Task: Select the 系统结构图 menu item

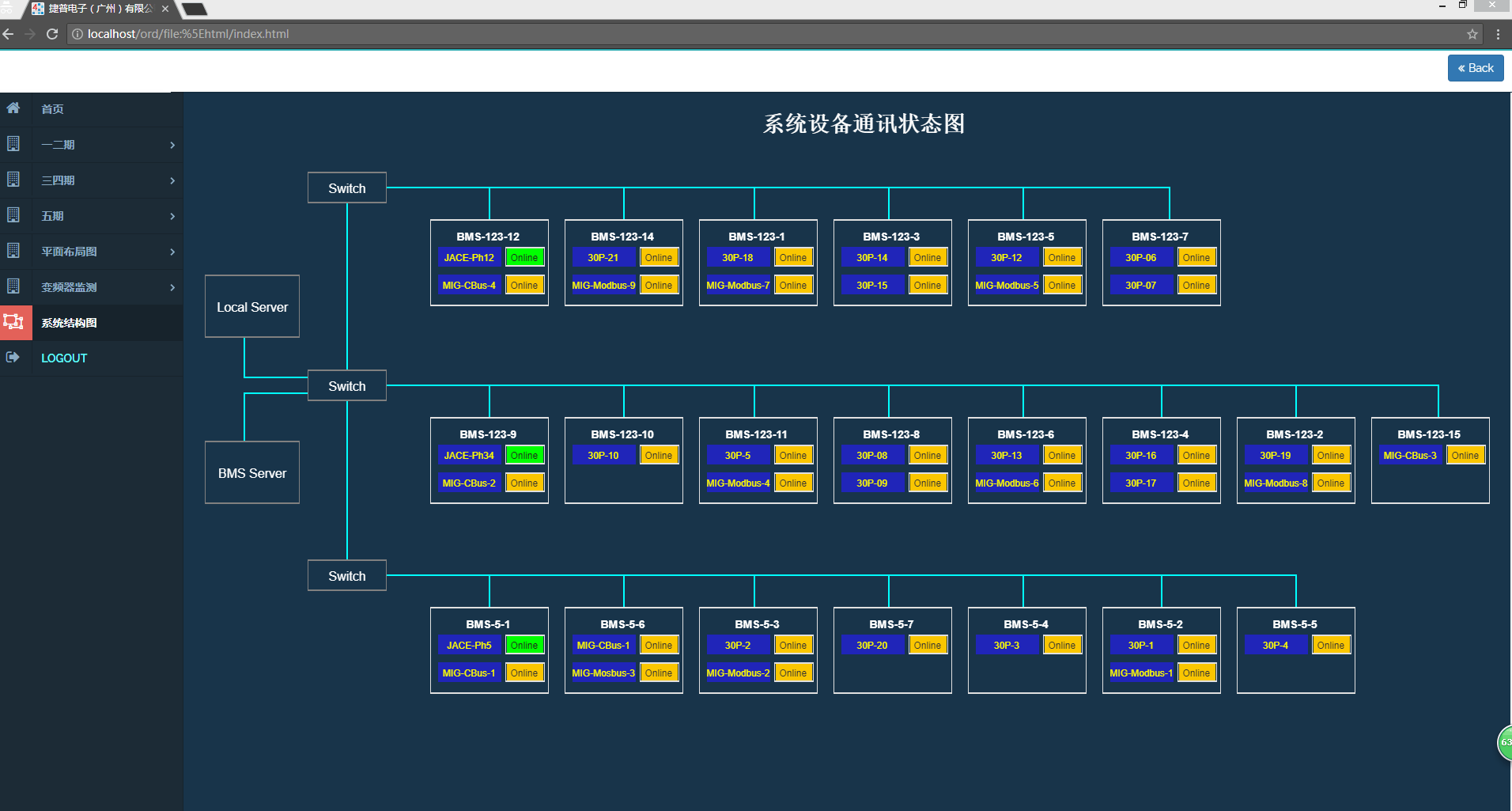Action: tap(92, 323)
